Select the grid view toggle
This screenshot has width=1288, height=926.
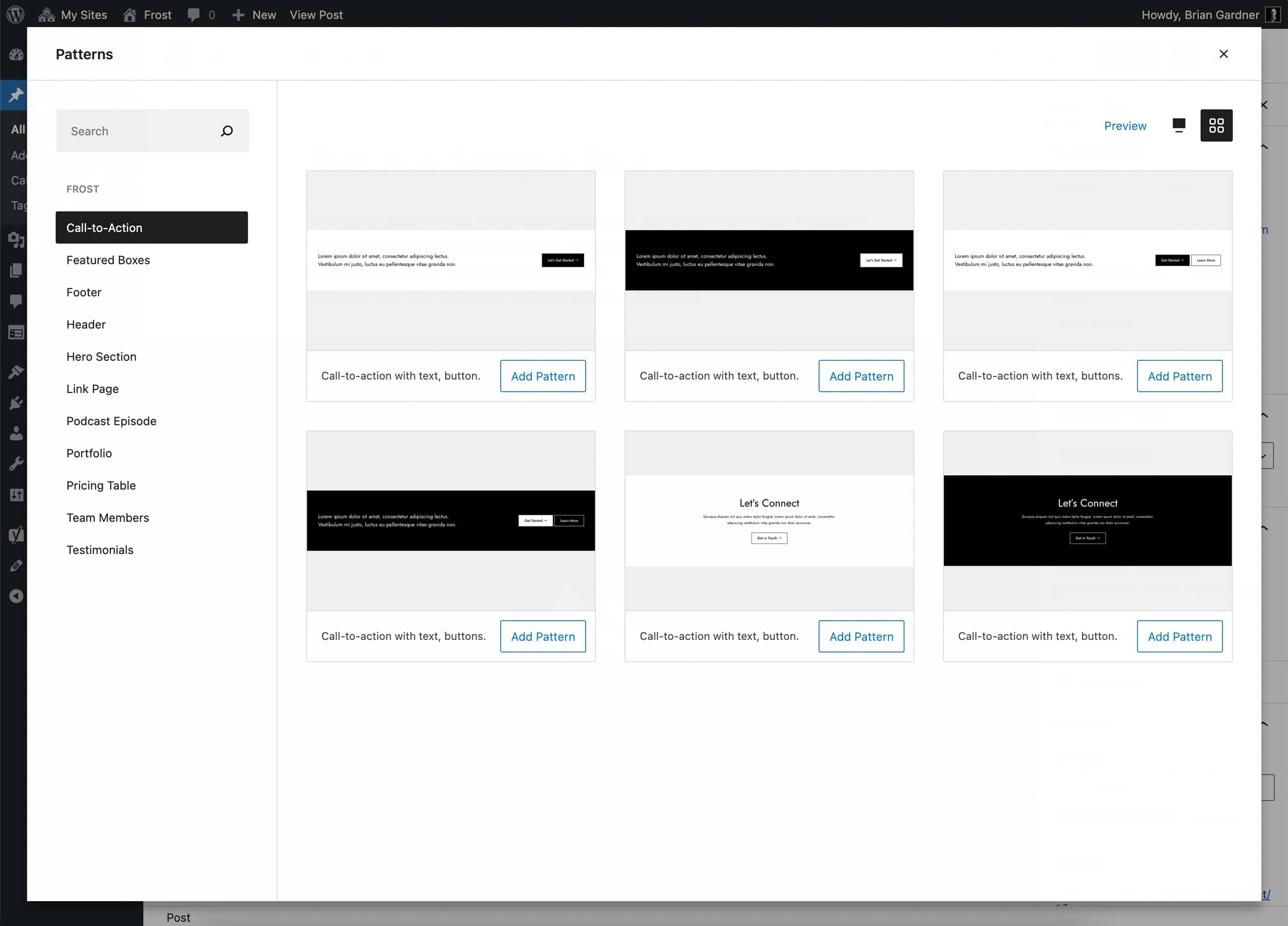pos(1217,126)
